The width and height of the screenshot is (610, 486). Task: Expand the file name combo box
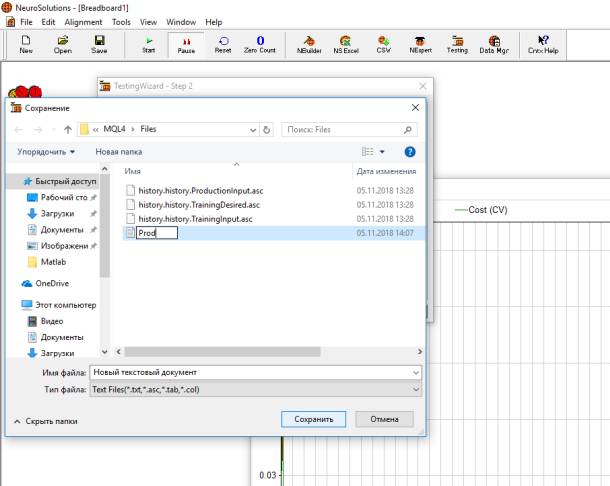pos(415,372)
